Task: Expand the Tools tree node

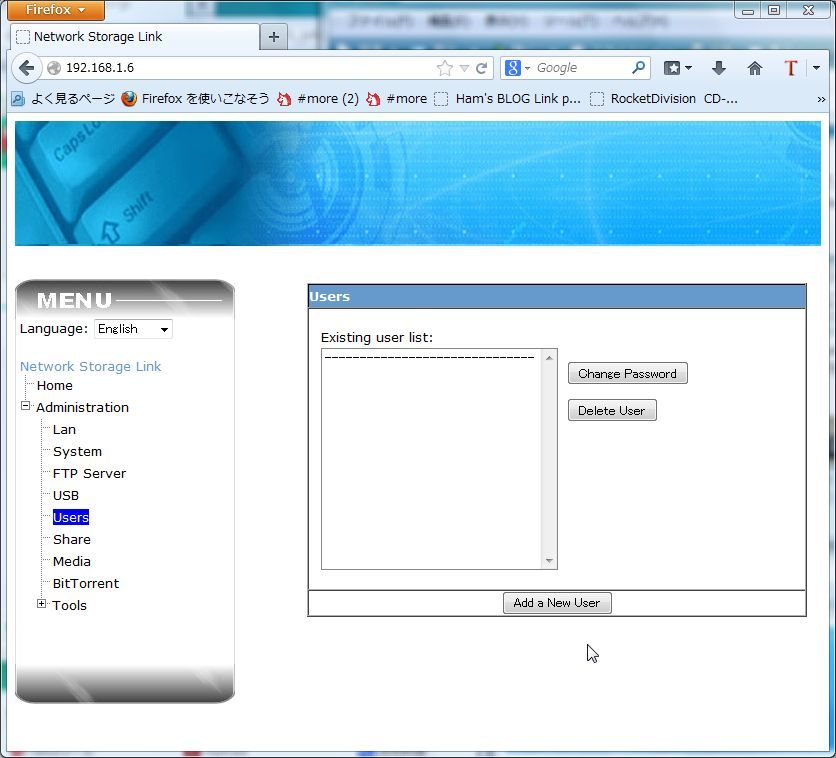Action: pos(42,603)
